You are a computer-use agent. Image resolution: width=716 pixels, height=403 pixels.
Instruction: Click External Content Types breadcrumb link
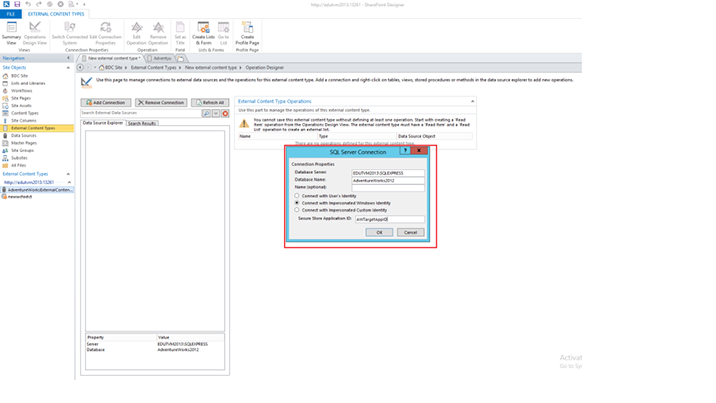coord(153,68)
